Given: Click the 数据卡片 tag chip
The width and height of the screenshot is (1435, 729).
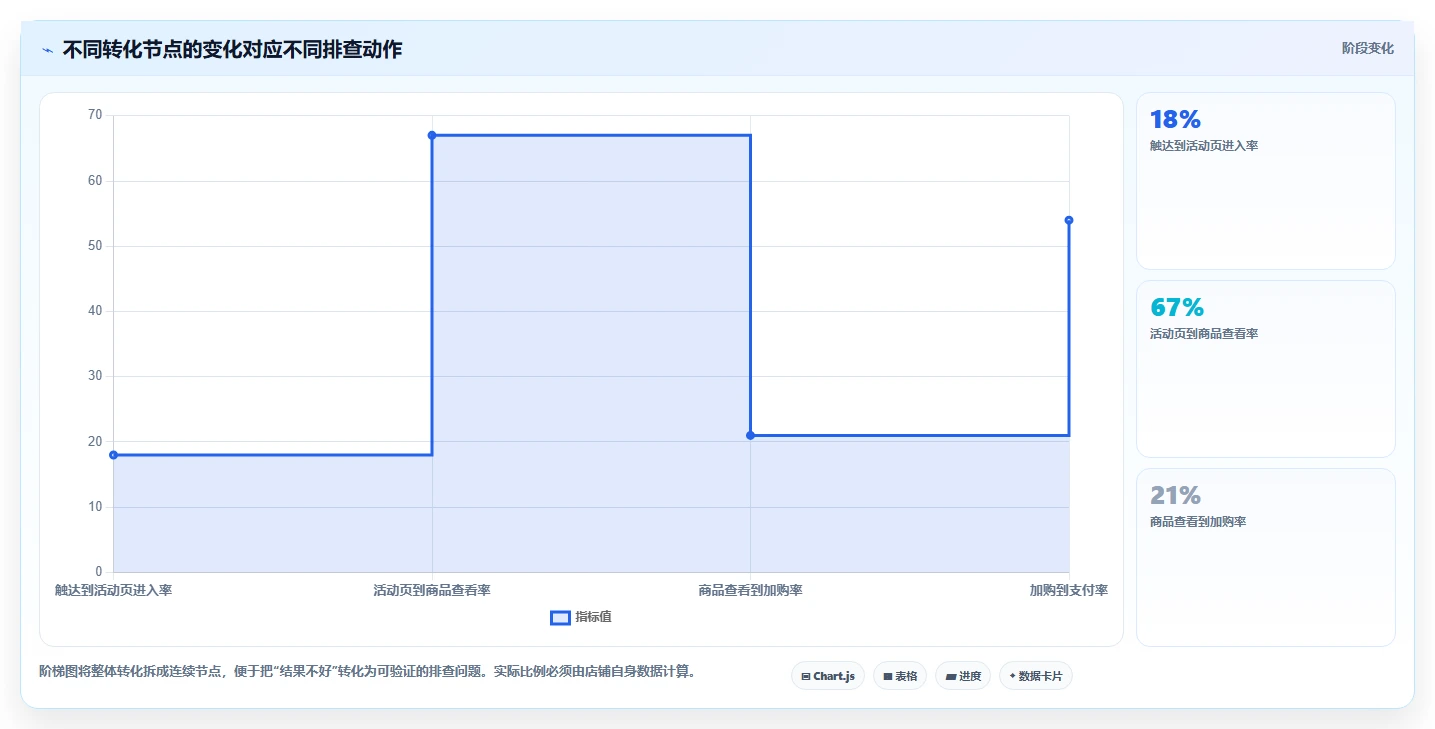Looking at the screenshot, I should 1035,676.
